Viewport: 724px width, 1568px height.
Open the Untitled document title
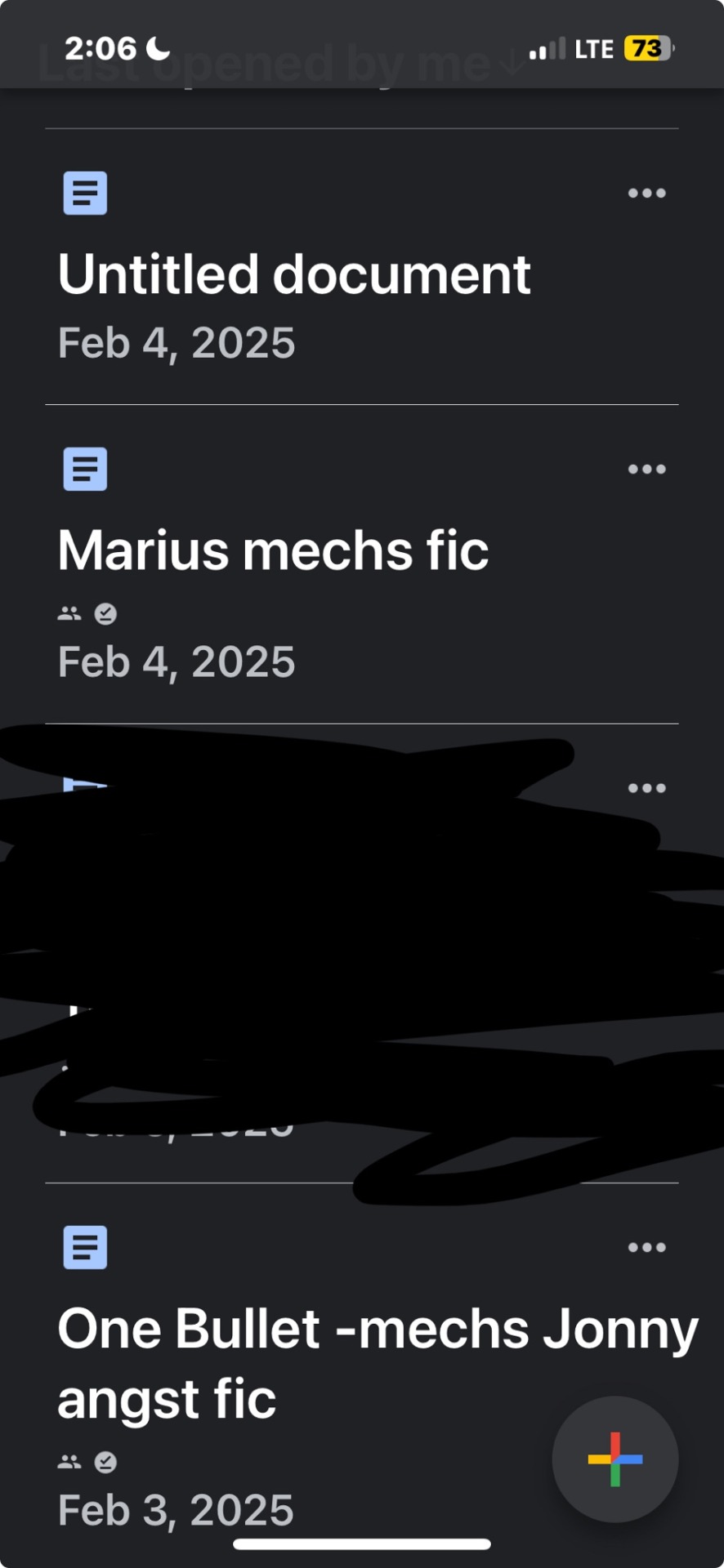294,274
